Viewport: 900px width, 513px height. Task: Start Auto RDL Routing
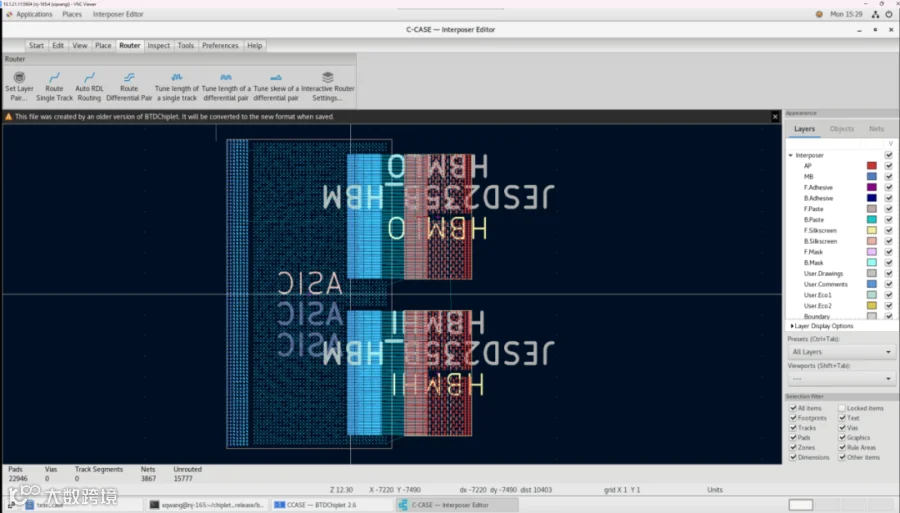(89, 86)
